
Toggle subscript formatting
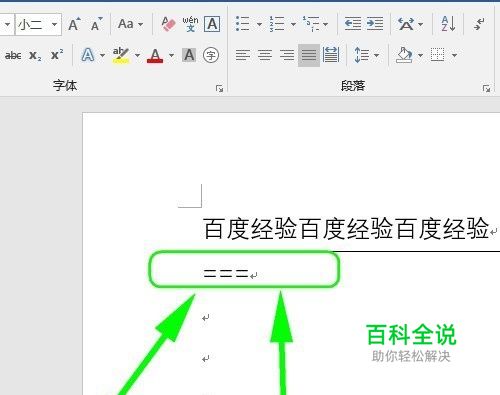tap(35, 56)
